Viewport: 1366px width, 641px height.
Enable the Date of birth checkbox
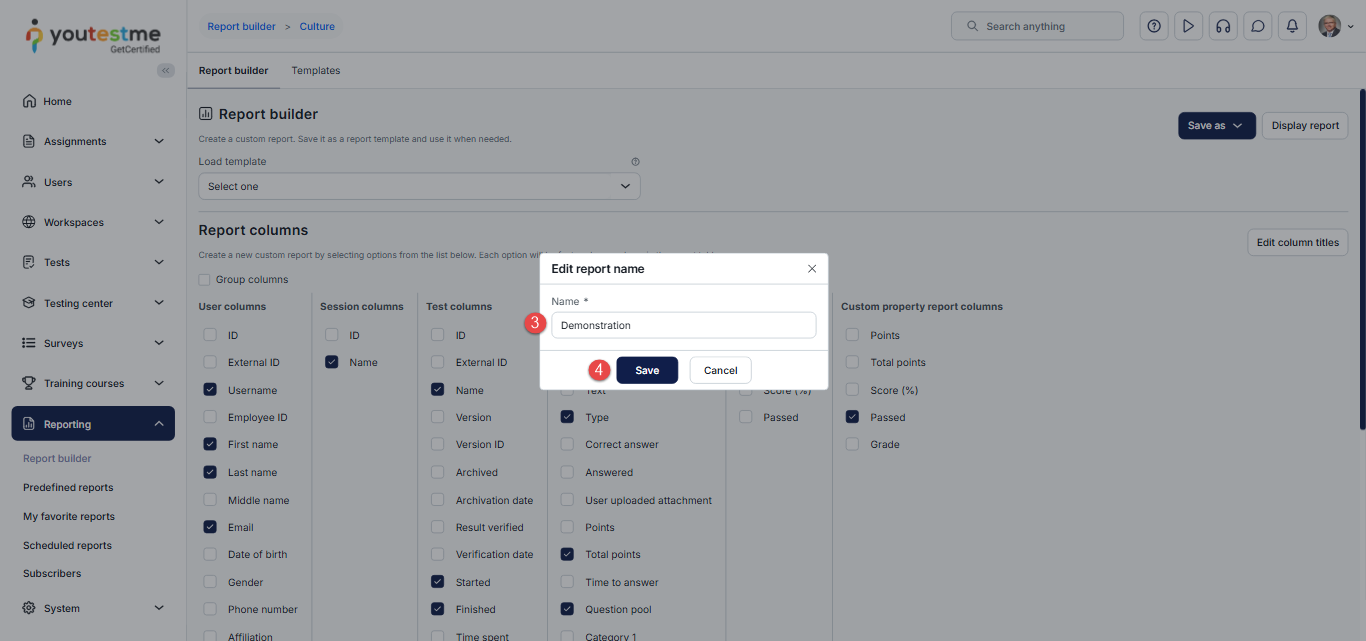(x=210, y=554)
